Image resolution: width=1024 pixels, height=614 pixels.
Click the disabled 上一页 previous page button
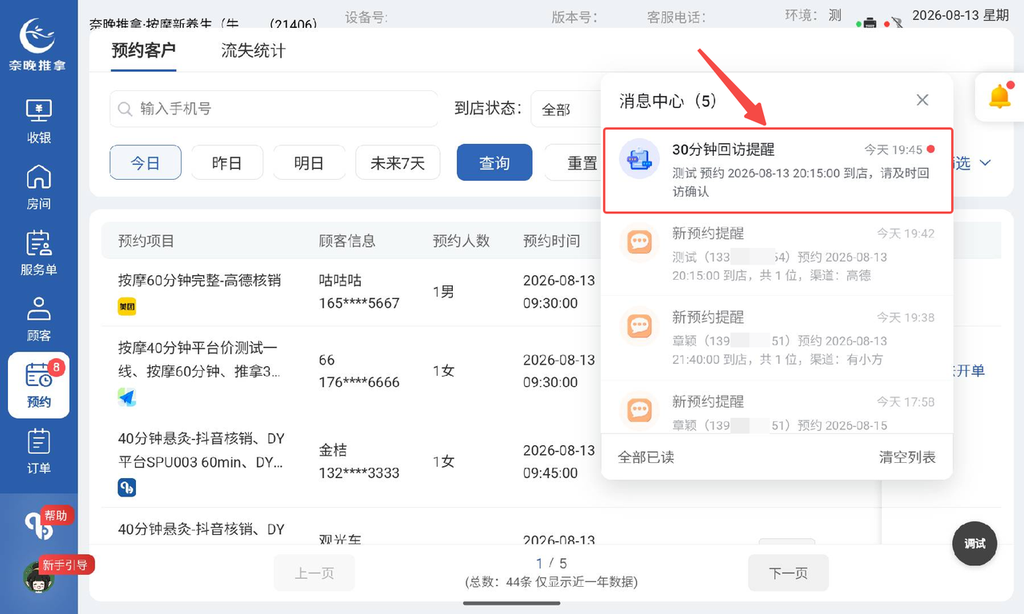tap(314, 573)
